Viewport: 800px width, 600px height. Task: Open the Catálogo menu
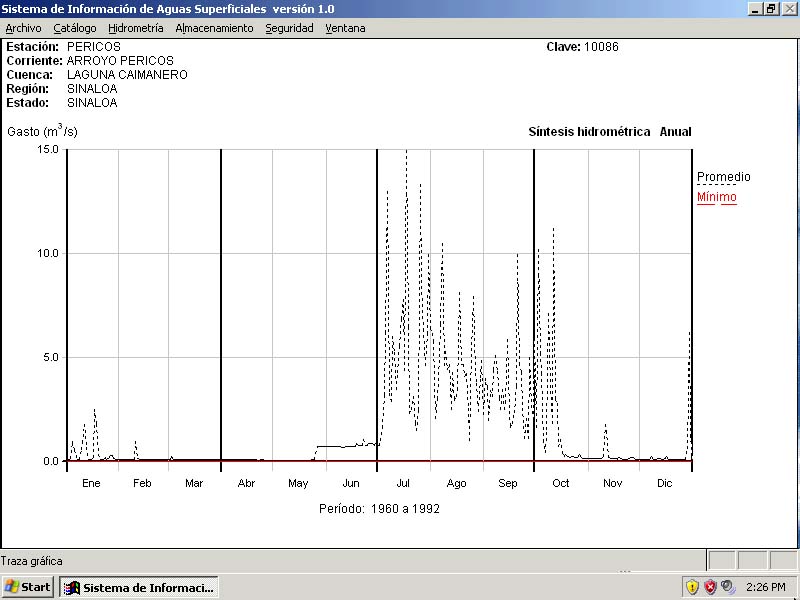75,28
